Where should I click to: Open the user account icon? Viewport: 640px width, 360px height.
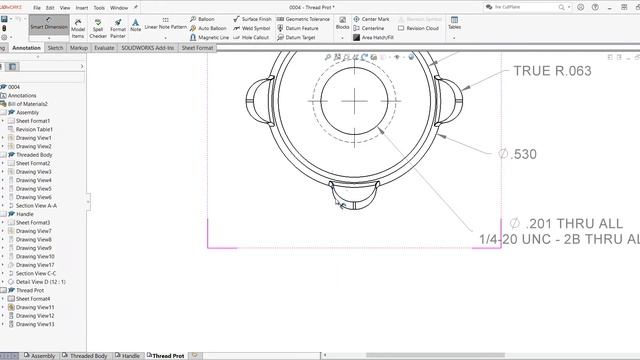point(580,7)
